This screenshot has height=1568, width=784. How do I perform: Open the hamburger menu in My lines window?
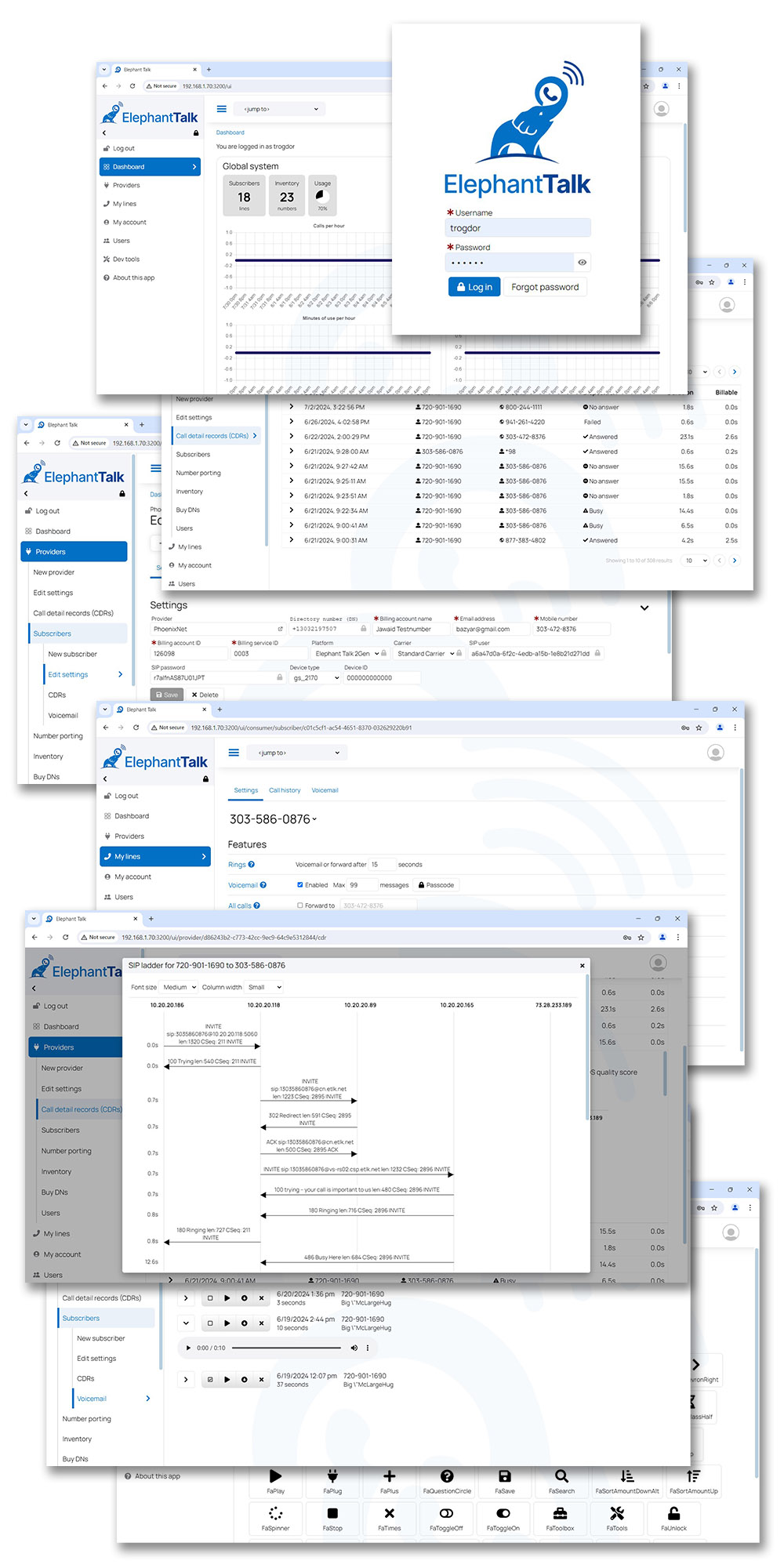[x=233, y=753]
